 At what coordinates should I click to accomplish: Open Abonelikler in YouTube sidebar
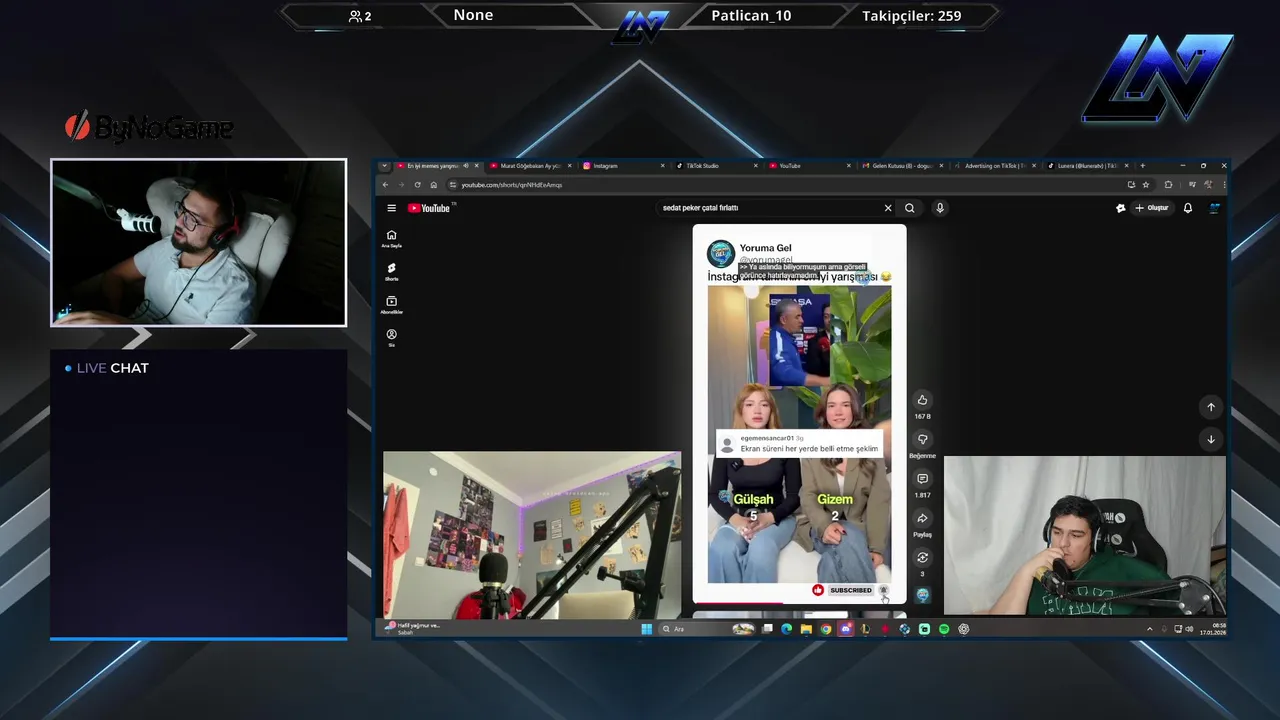(391, 305)
